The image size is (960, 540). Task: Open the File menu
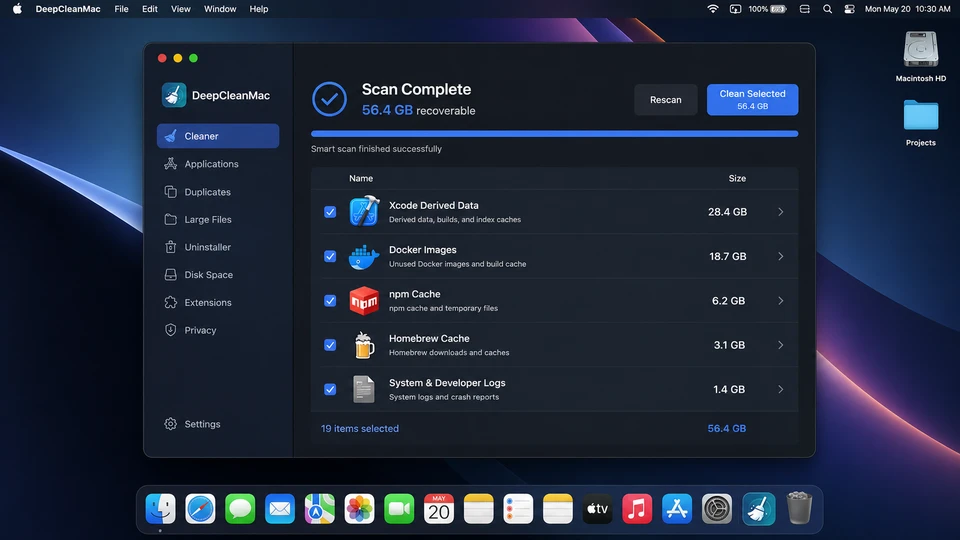point(121,9)
